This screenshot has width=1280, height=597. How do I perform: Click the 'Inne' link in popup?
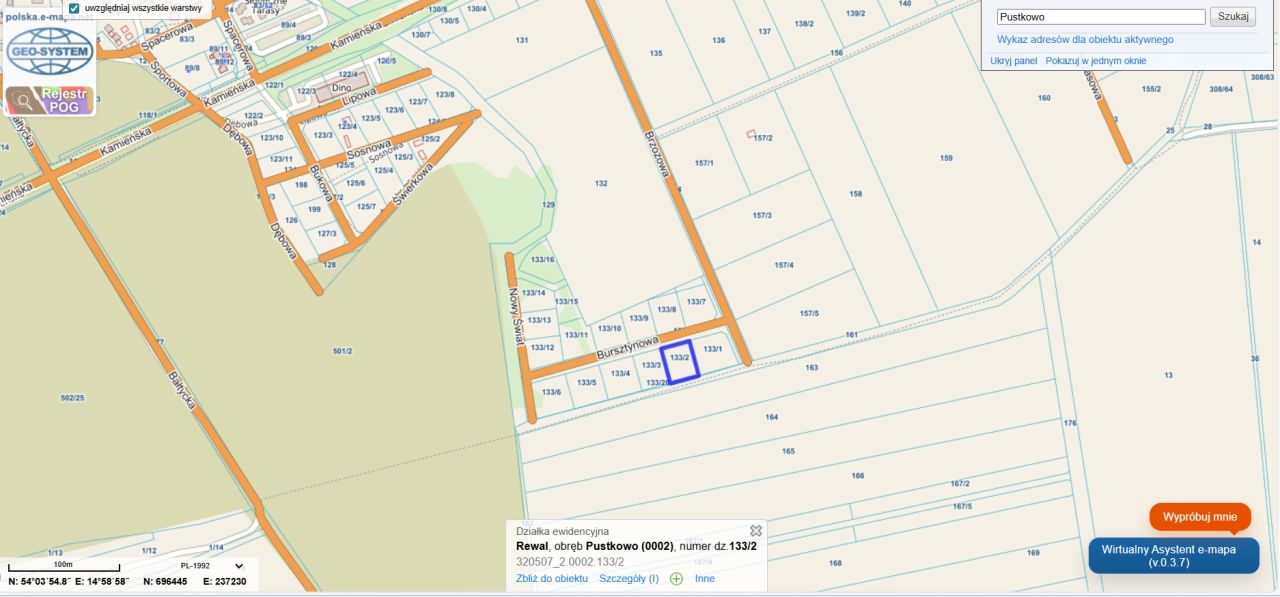tap(705, 579)
